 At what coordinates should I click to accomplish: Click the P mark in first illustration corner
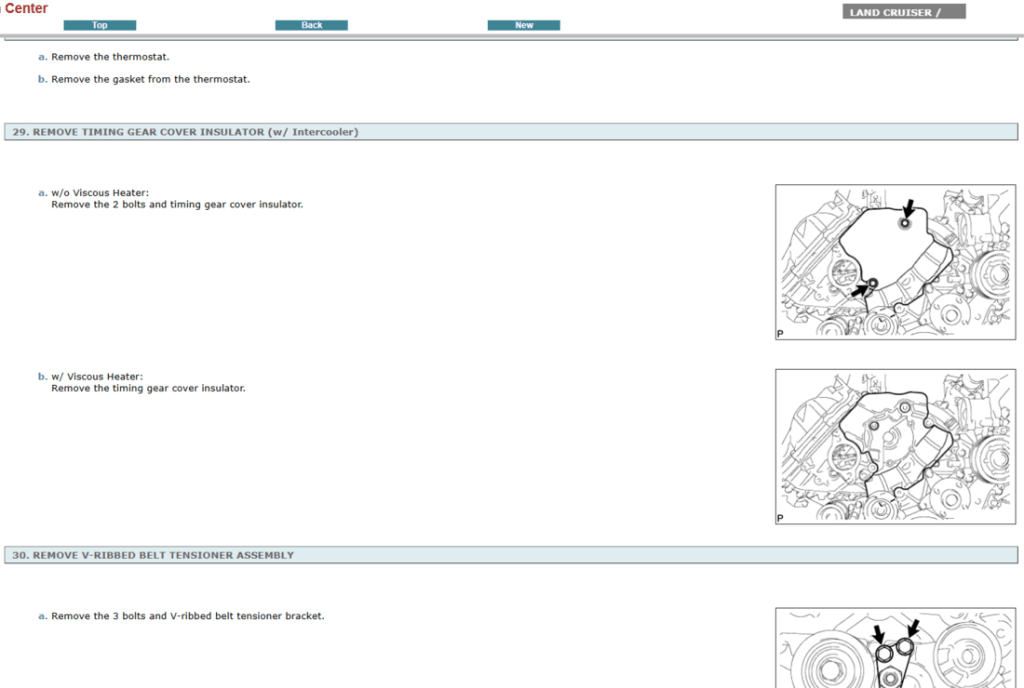pyautogui.click(x=780, y=334)
